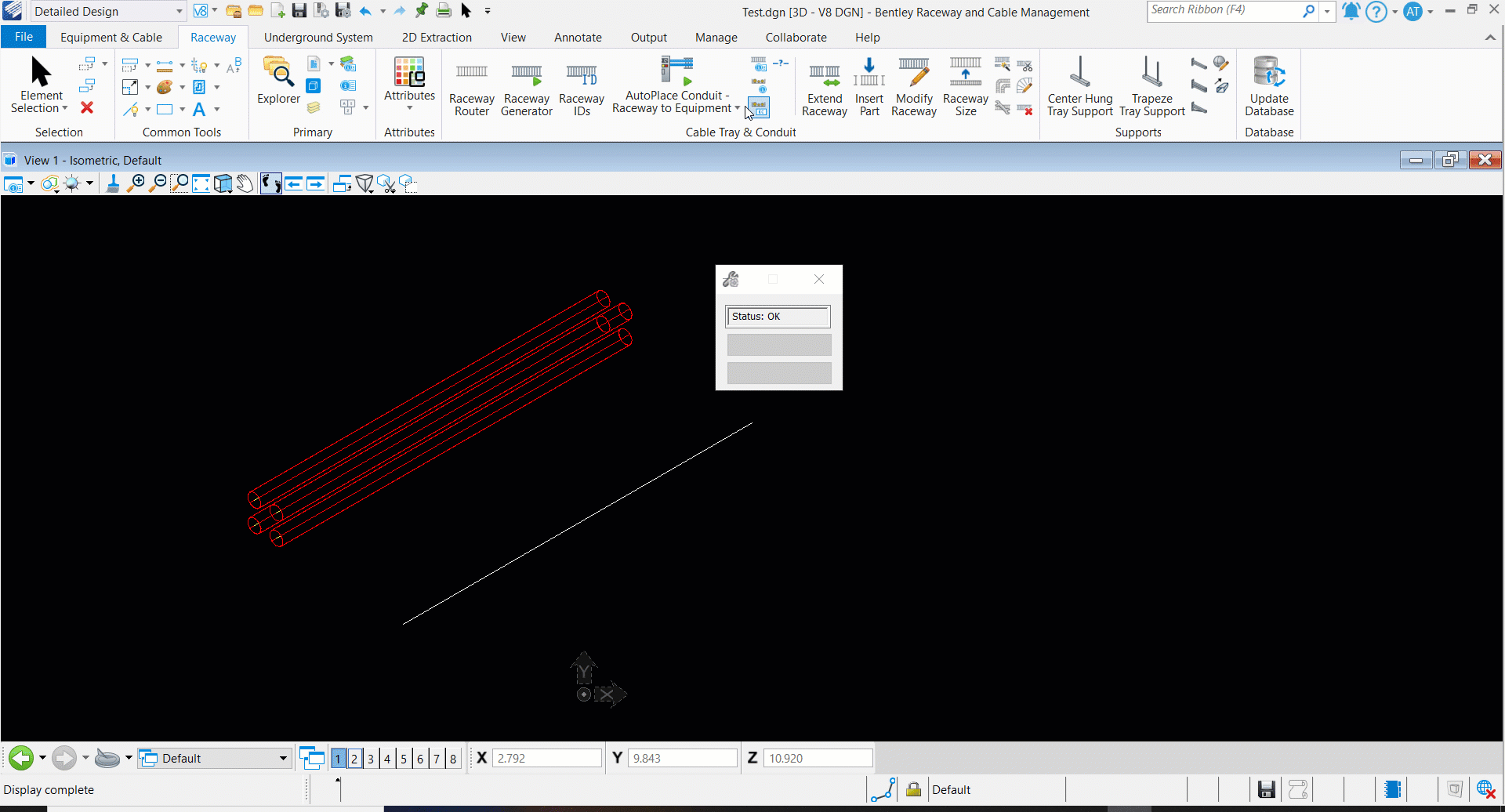
Task: Toggle view window 2 on
Action: coord(354,759)
